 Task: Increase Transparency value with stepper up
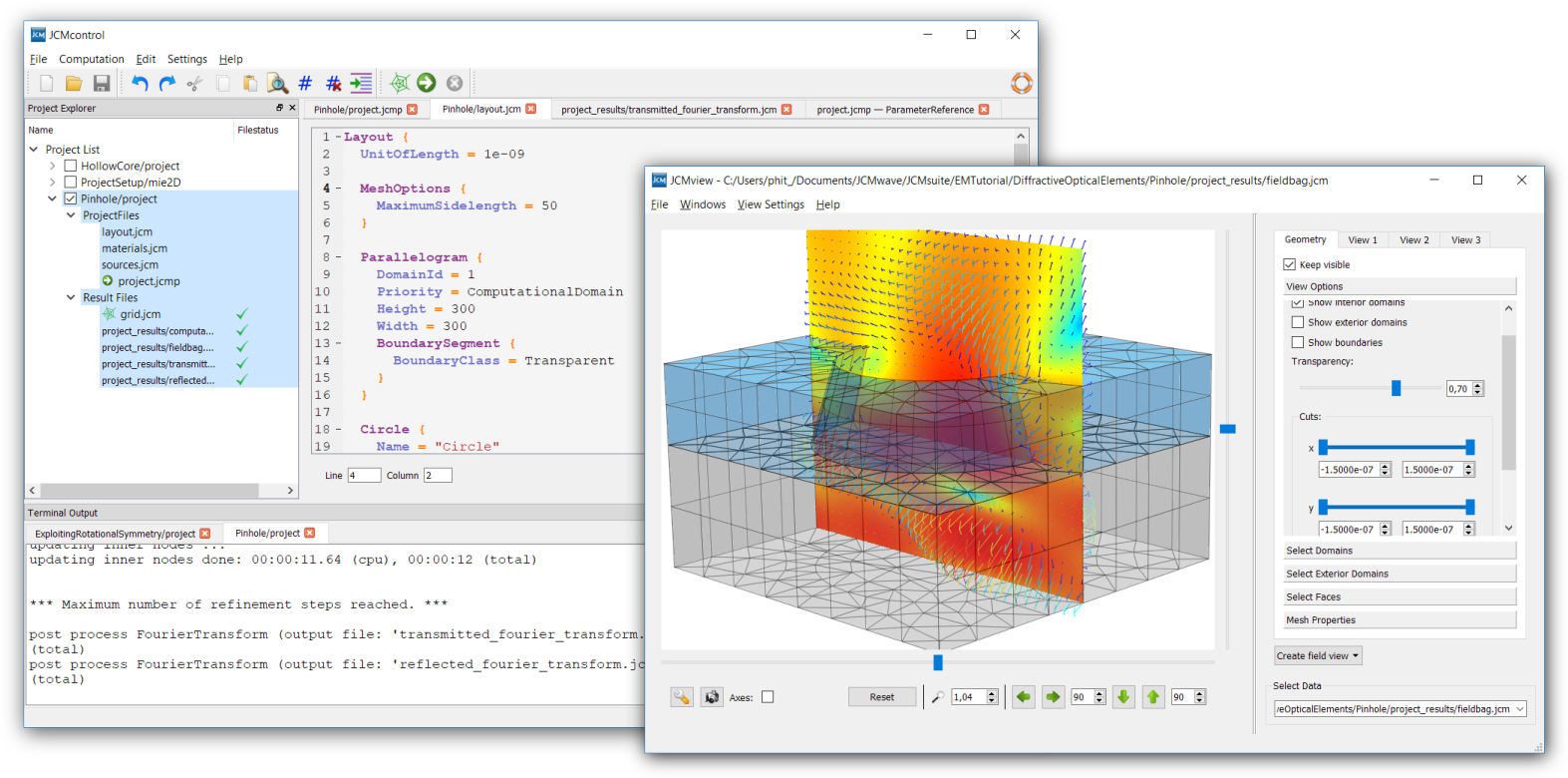[1478, 385]
